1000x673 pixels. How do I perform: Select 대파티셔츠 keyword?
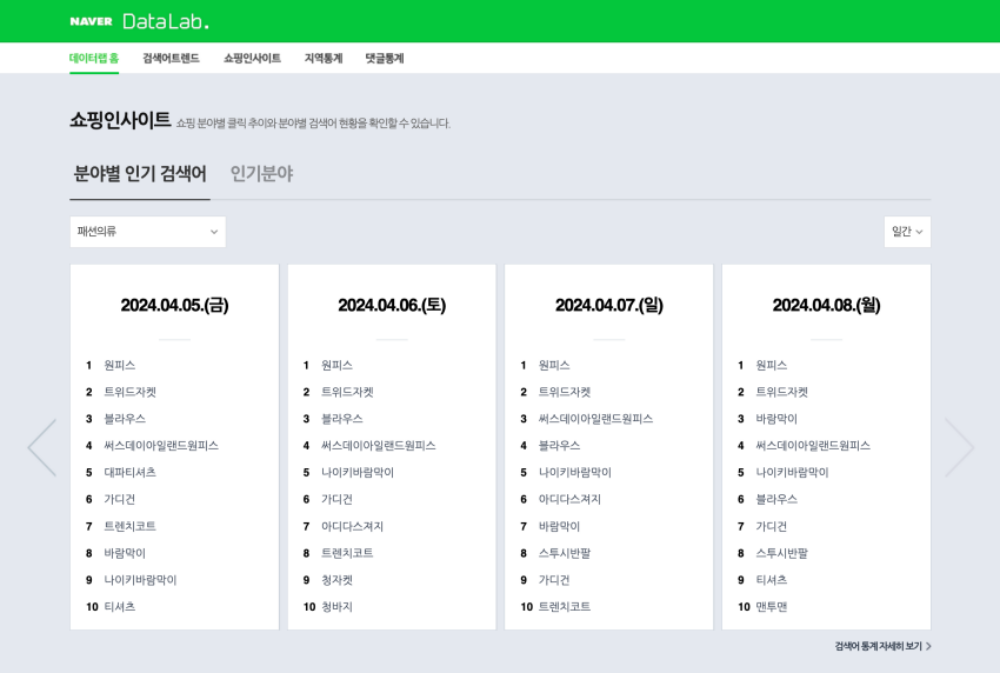pyautogui.click(x=130, y=472)
